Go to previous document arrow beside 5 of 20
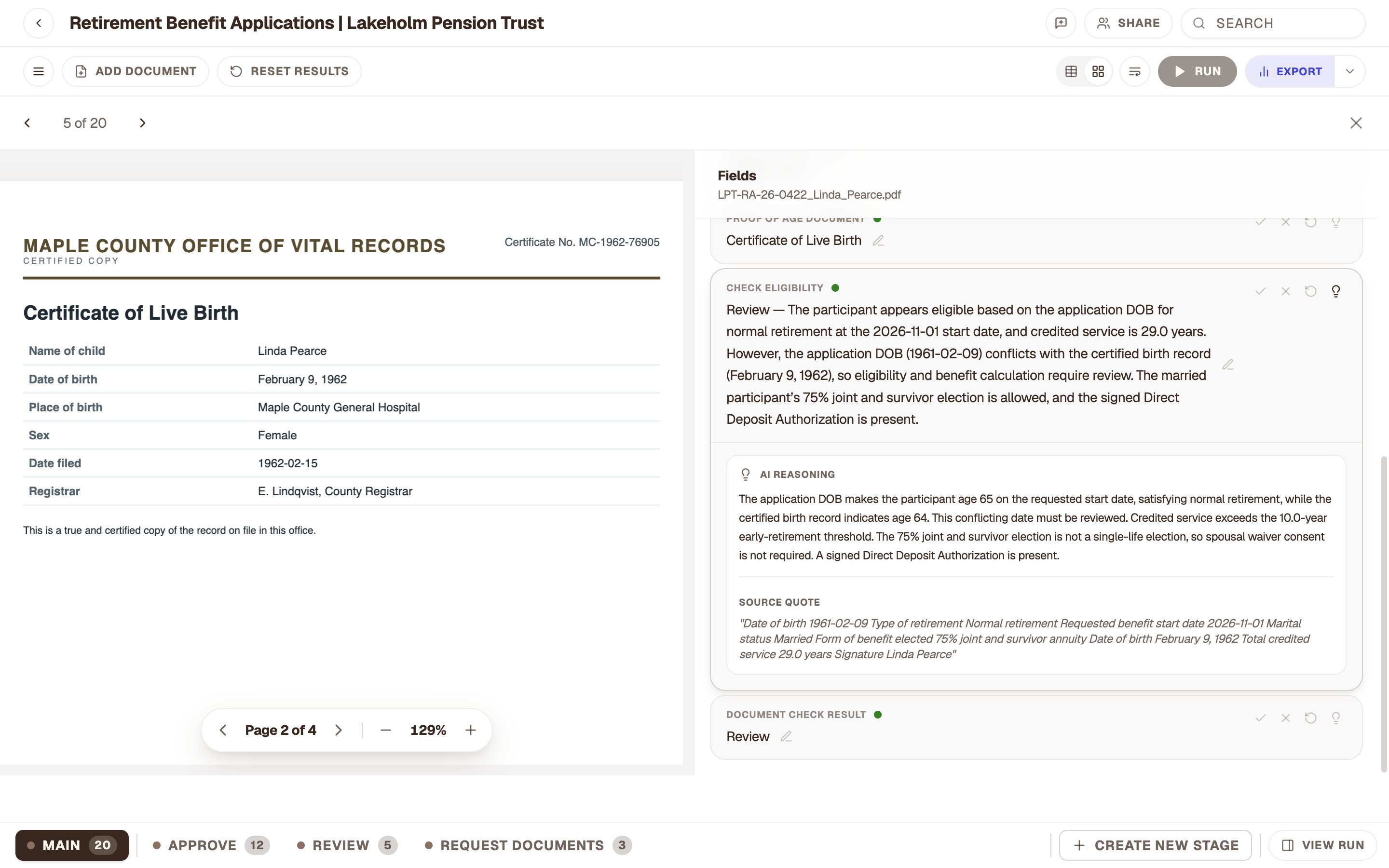 27,123
